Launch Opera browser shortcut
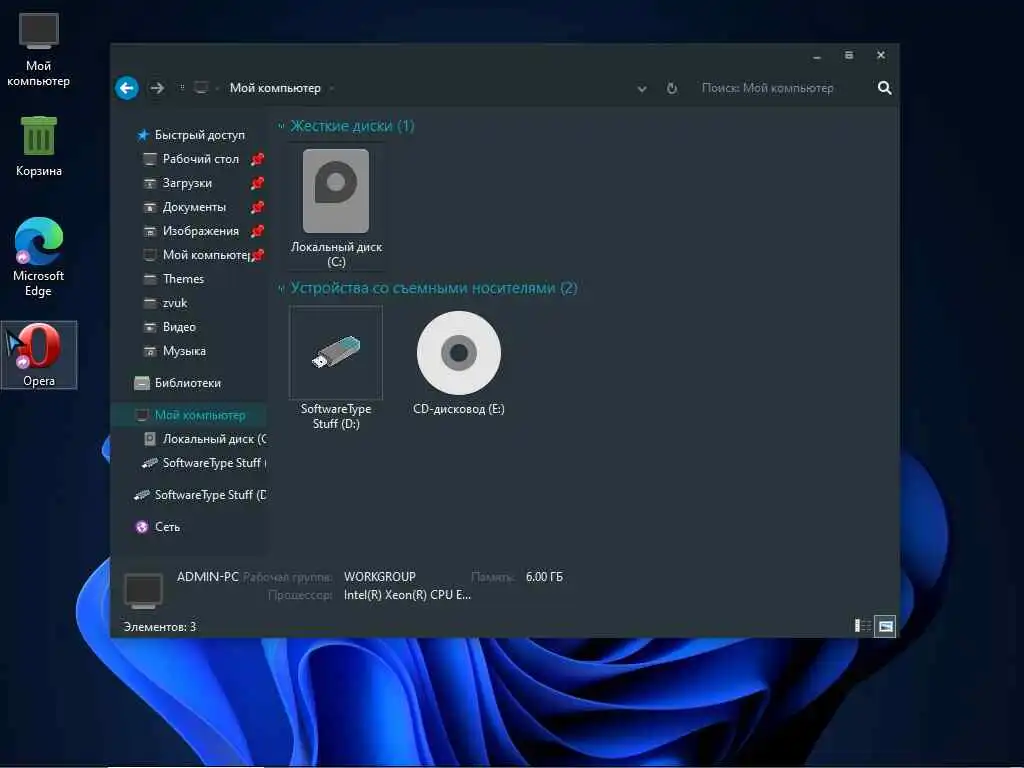Image resolution: width=1024 pixels, height=768 pixels. pos(39,355)
